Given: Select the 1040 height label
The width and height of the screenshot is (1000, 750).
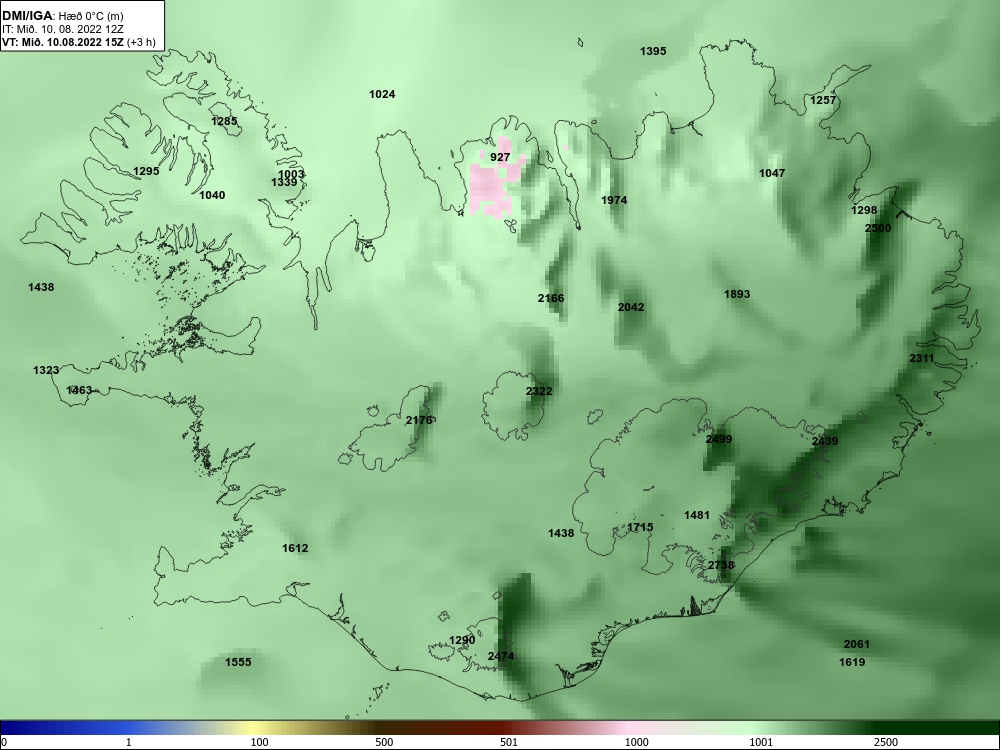Looking at the screenshot, I should (212, 195).
